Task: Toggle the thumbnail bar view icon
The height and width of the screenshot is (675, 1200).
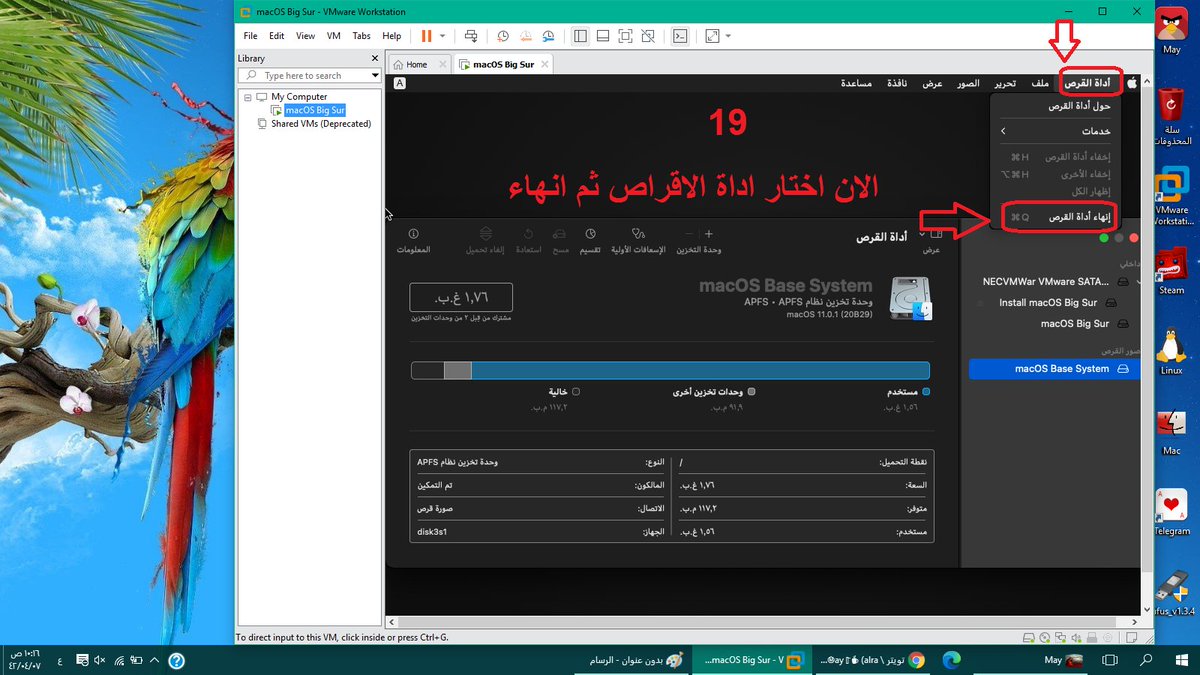Action: [x=603, y=36]
